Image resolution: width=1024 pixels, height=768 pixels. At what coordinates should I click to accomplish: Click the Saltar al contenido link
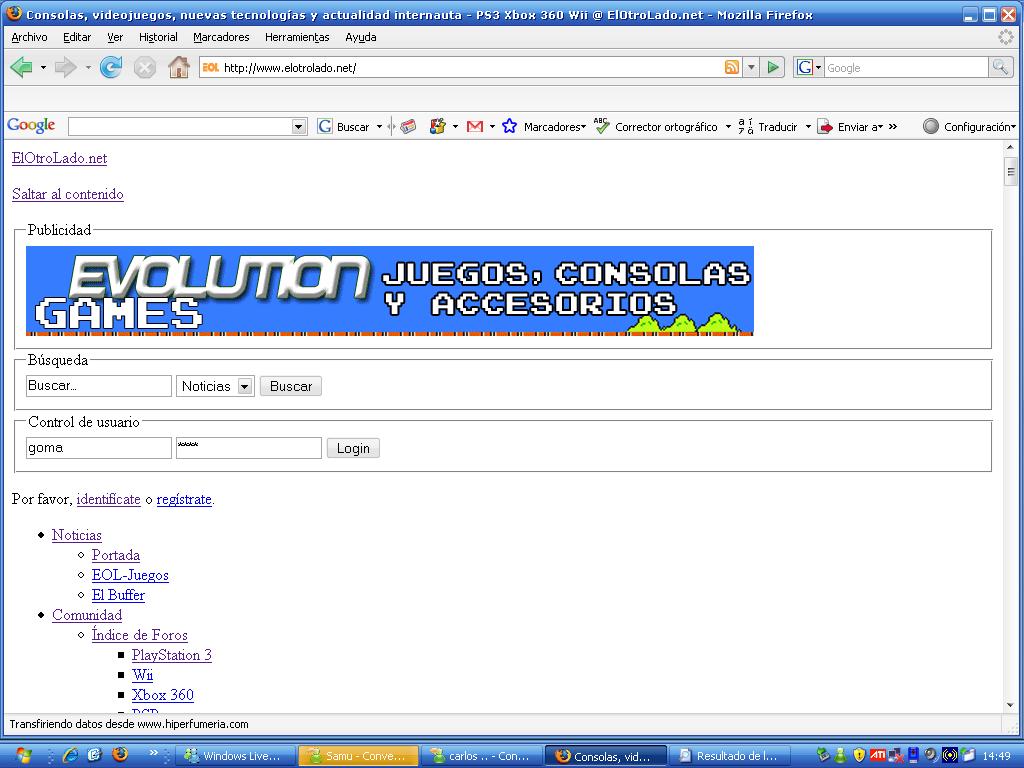coord(68,194)
